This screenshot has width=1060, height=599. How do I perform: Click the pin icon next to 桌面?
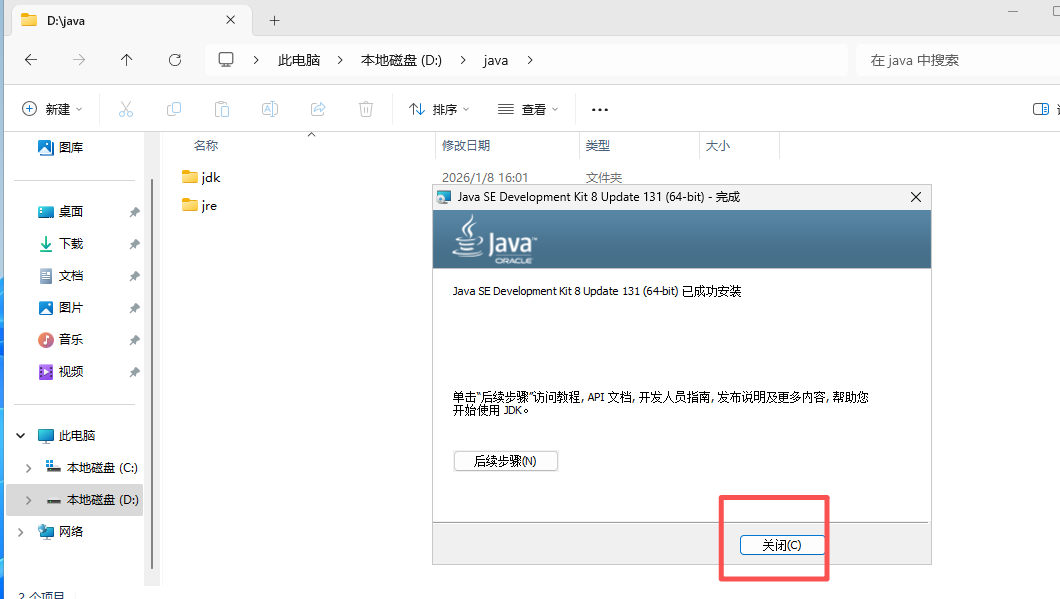[x=135, y=212]
